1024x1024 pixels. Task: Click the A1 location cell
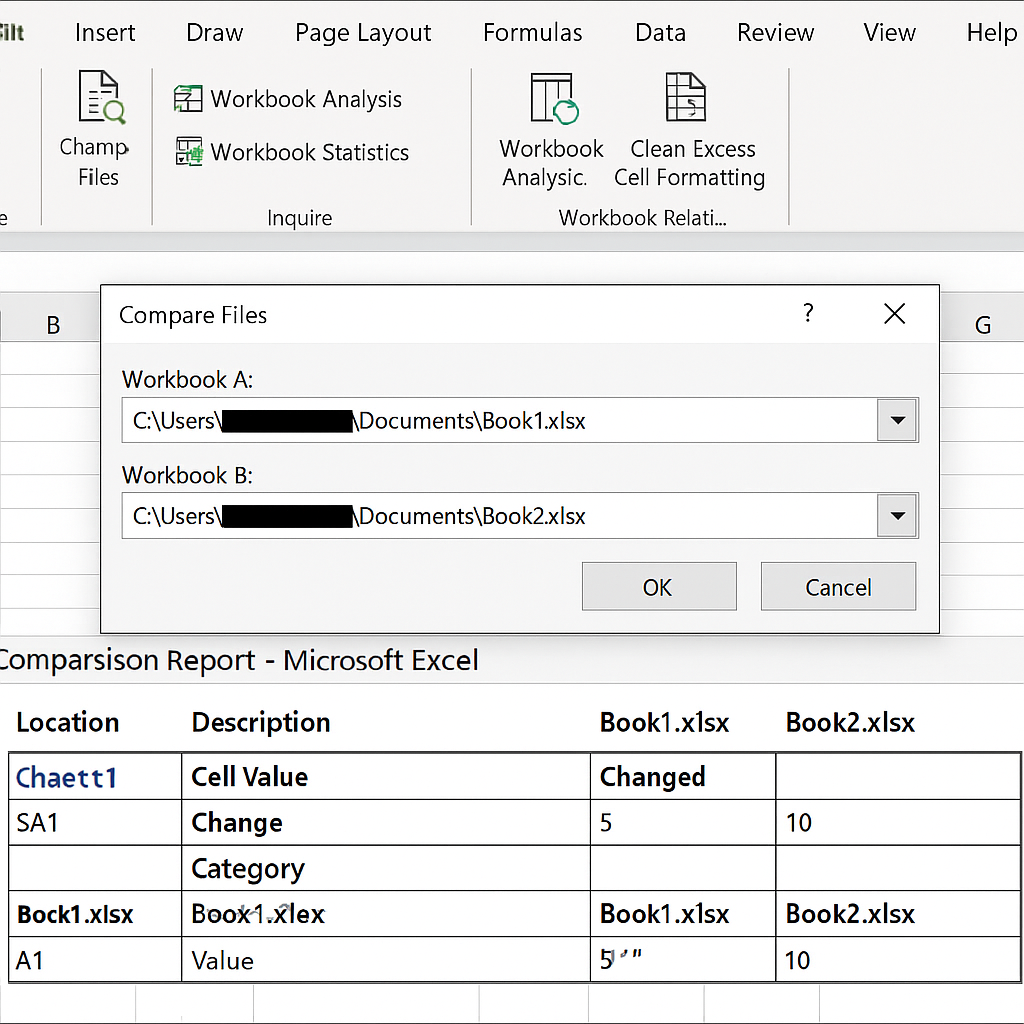95,960
